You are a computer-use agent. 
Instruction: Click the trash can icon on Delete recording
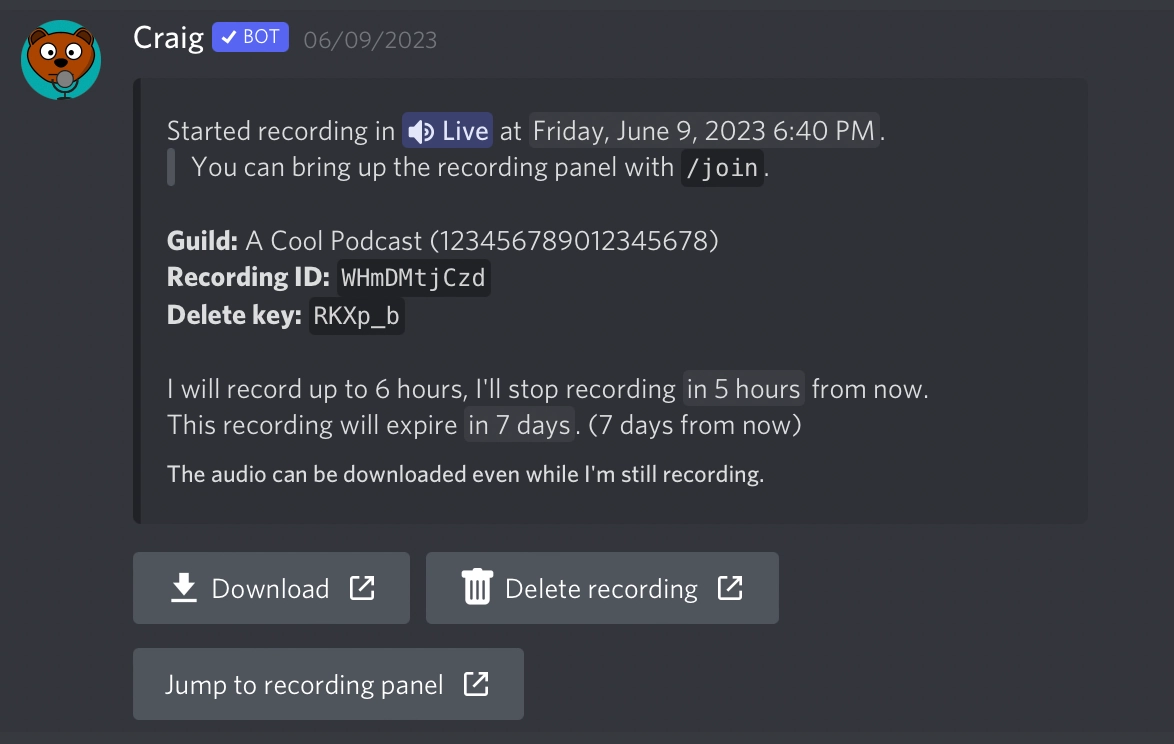pyautogui.click(x=477, y=588)
